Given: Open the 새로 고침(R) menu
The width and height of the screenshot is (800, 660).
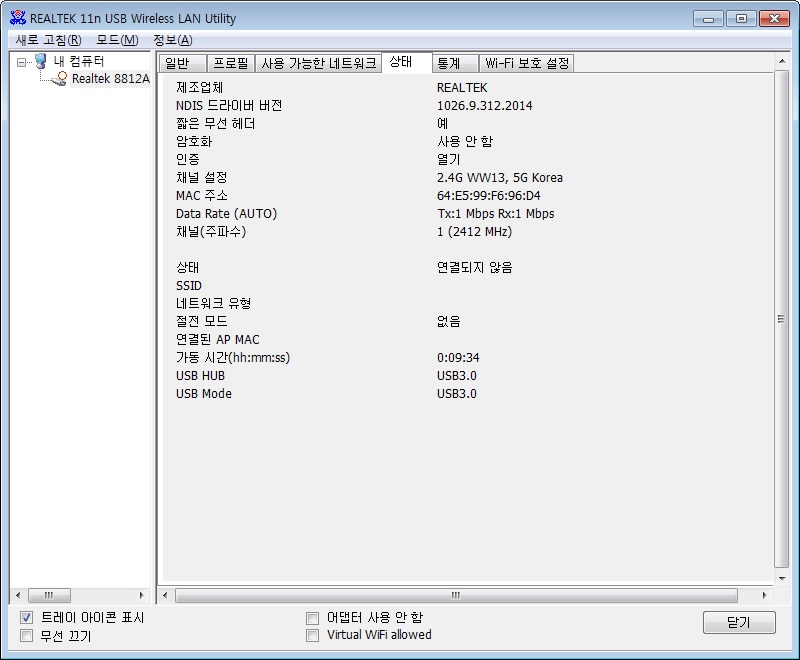Looking at the screenshot, I should point(48,40).
